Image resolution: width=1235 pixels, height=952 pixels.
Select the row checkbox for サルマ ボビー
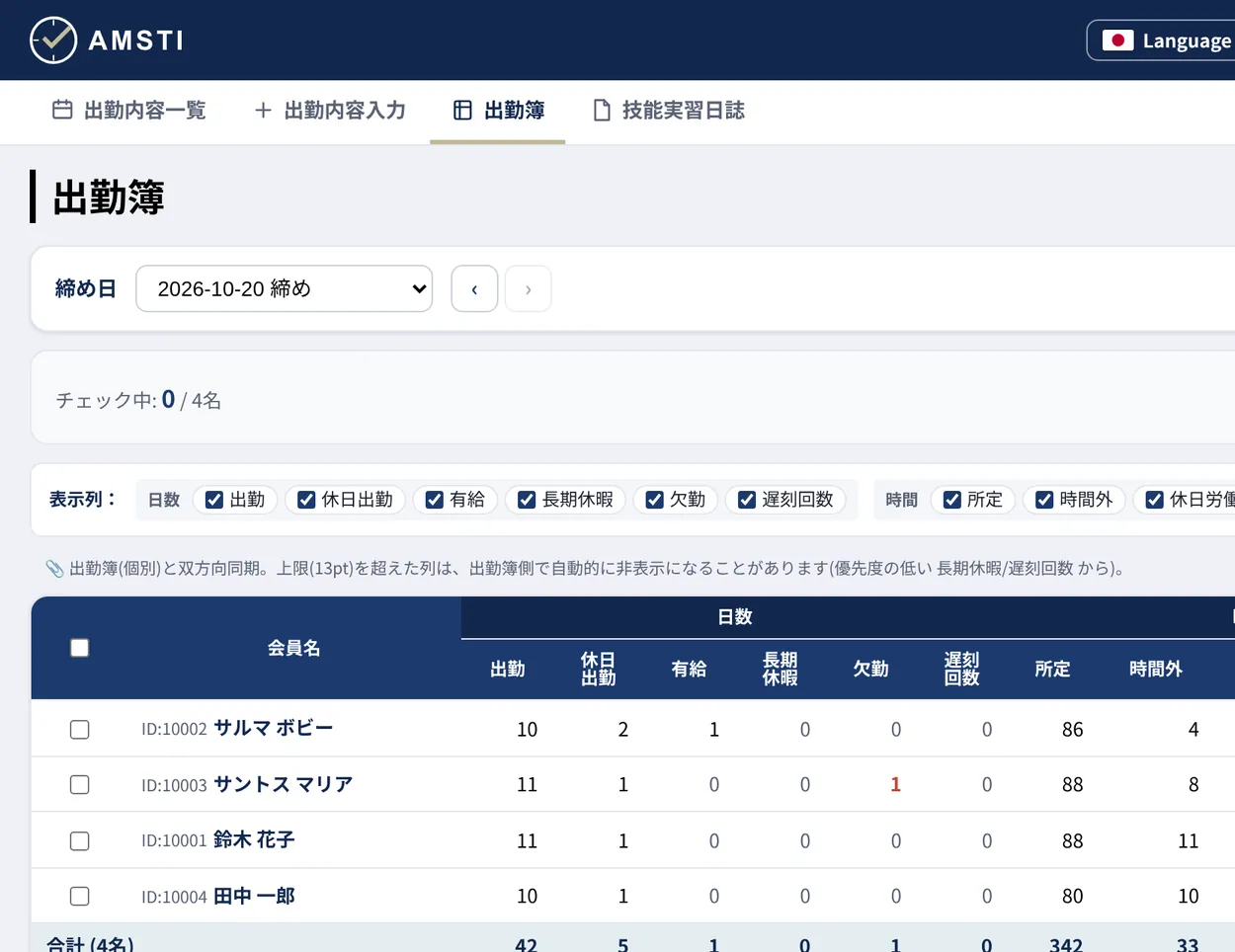(80, 730)
